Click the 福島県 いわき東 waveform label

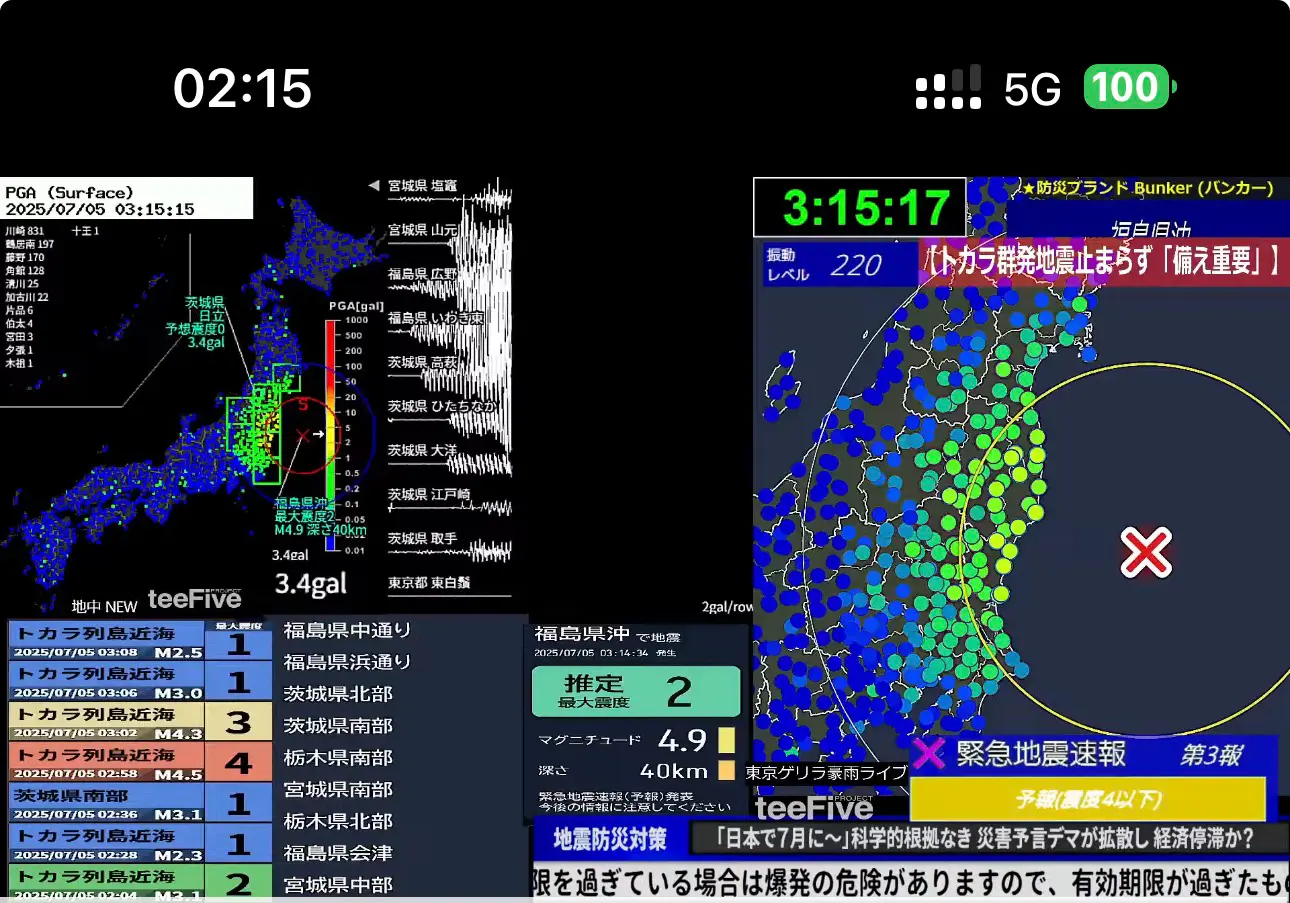(x=436, y=318)
